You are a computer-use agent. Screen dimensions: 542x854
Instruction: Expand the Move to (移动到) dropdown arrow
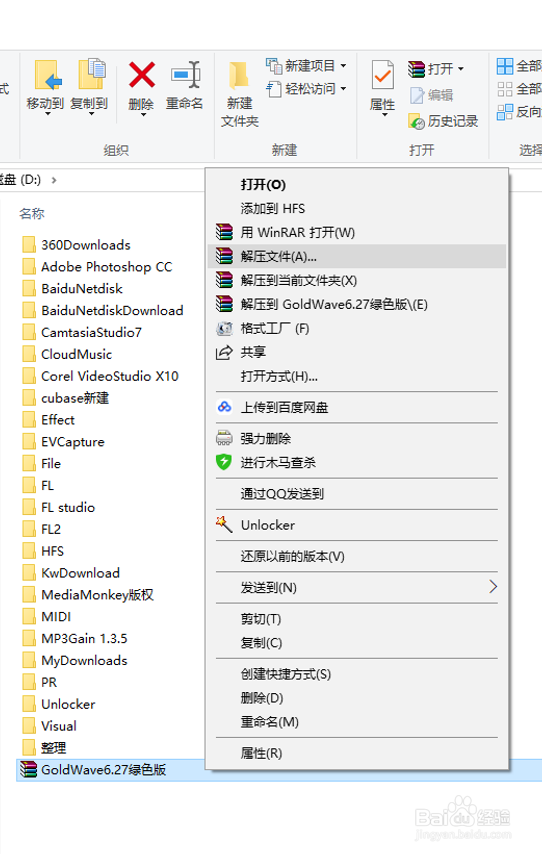click(x=47, y=114)
